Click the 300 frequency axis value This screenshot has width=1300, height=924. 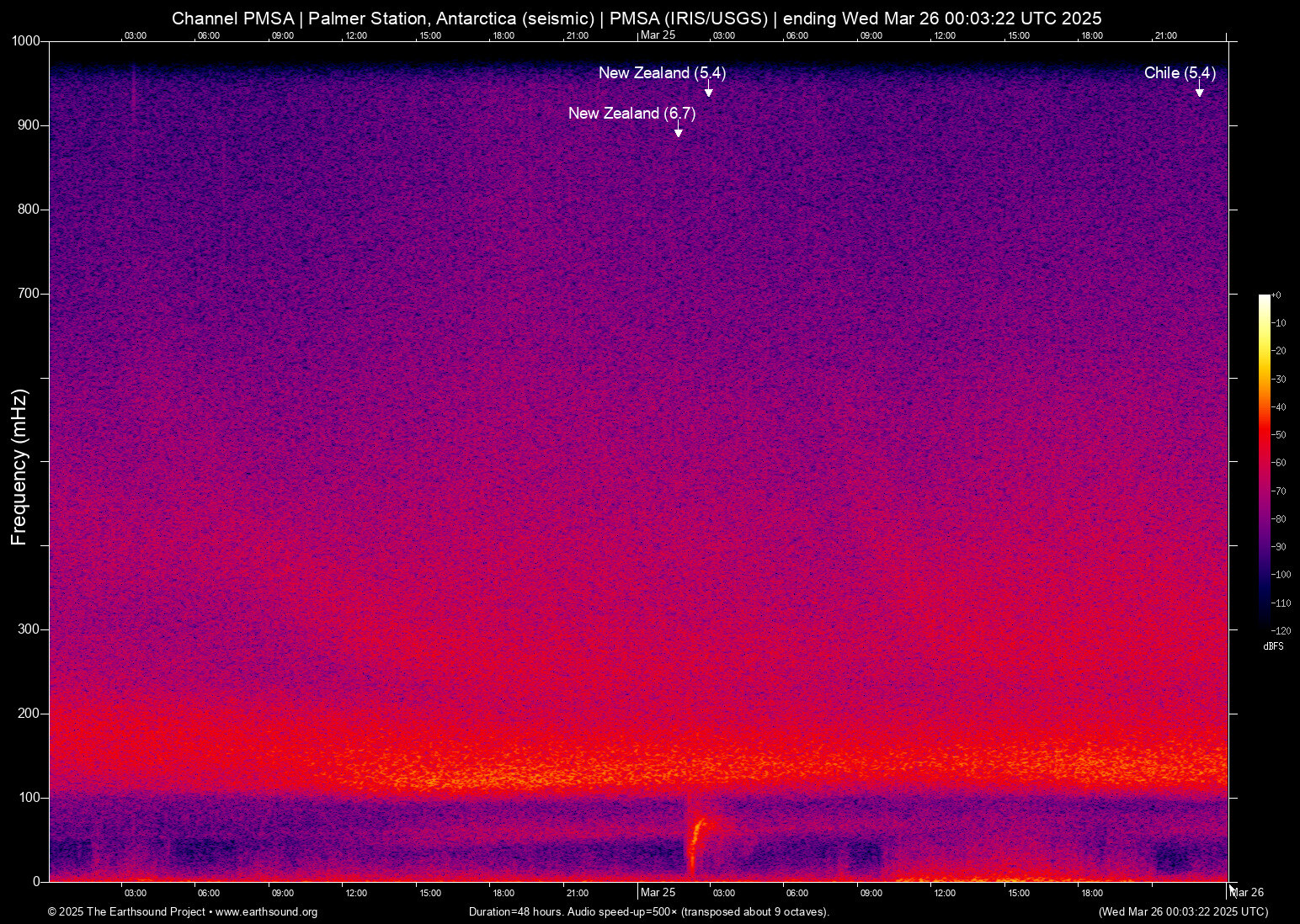tap(29, 629)
